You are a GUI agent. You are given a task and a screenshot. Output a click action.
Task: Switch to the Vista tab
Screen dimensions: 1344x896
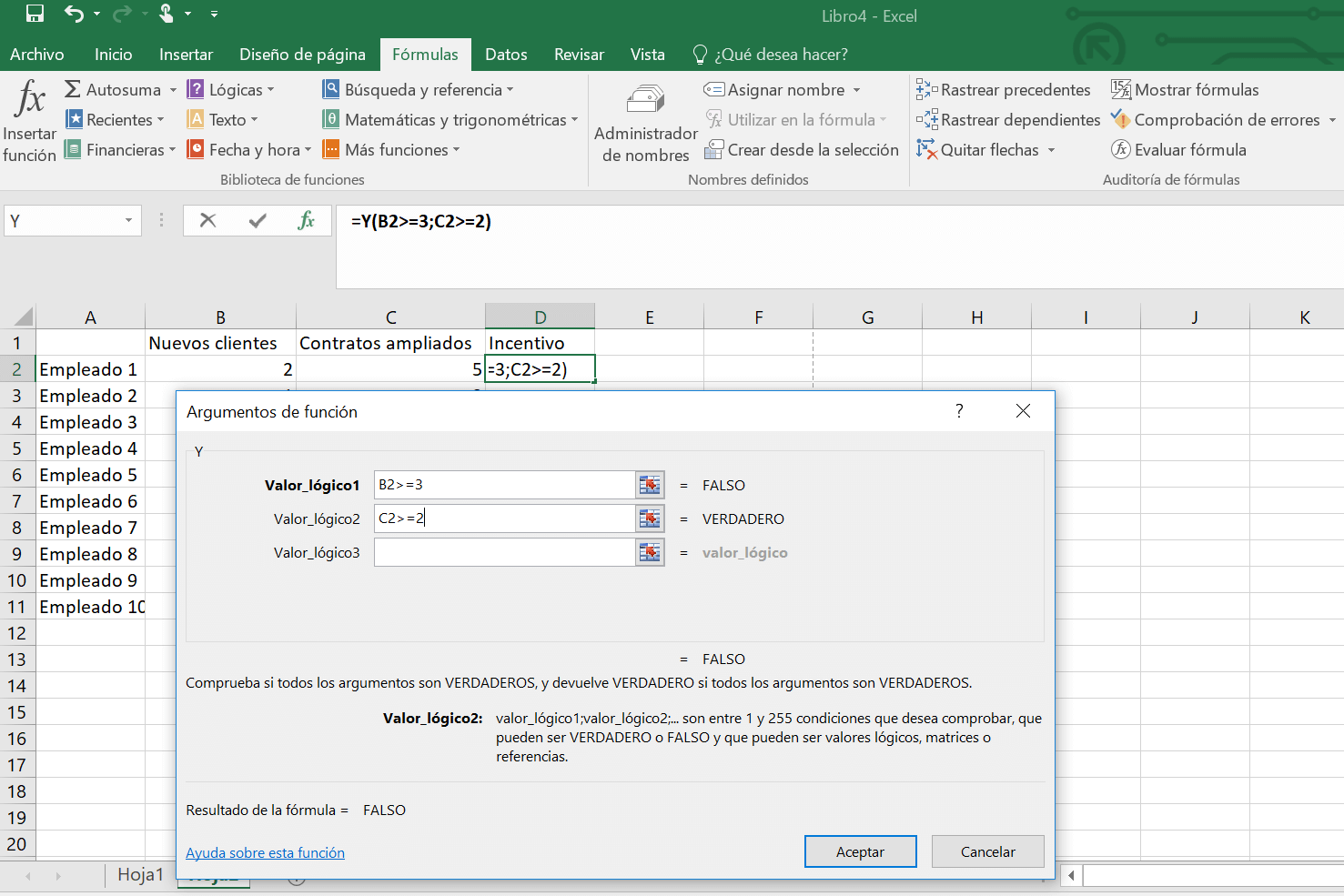[648, 55]
